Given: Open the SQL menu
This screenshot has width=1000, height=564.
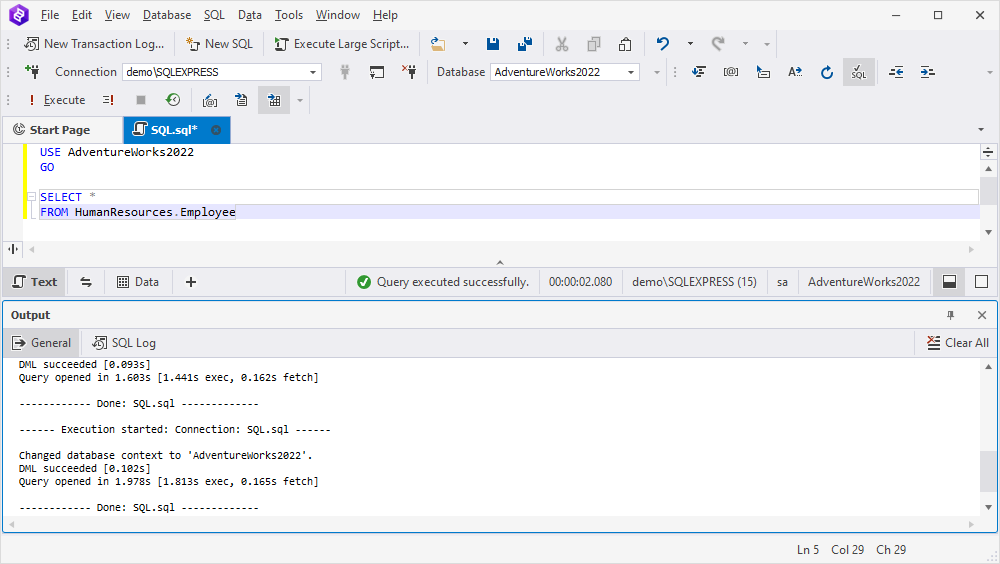Looking at the screenshot, I should 214,15.
